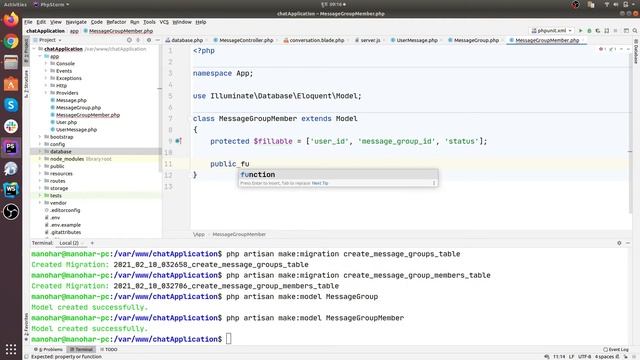Click the Local (2) terminal tab

pyautogui.click(x=69, y=243)
